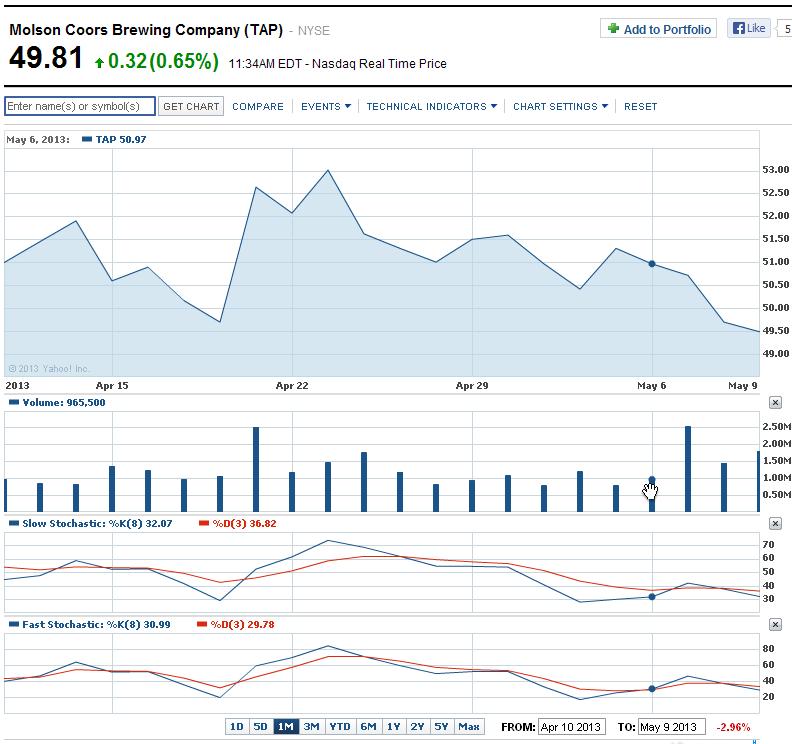The height and width of the screenshot is (744, 792).
Task: Close the Slow Stochastic panel
Action: pyautogui.click(x=775, y=523)
